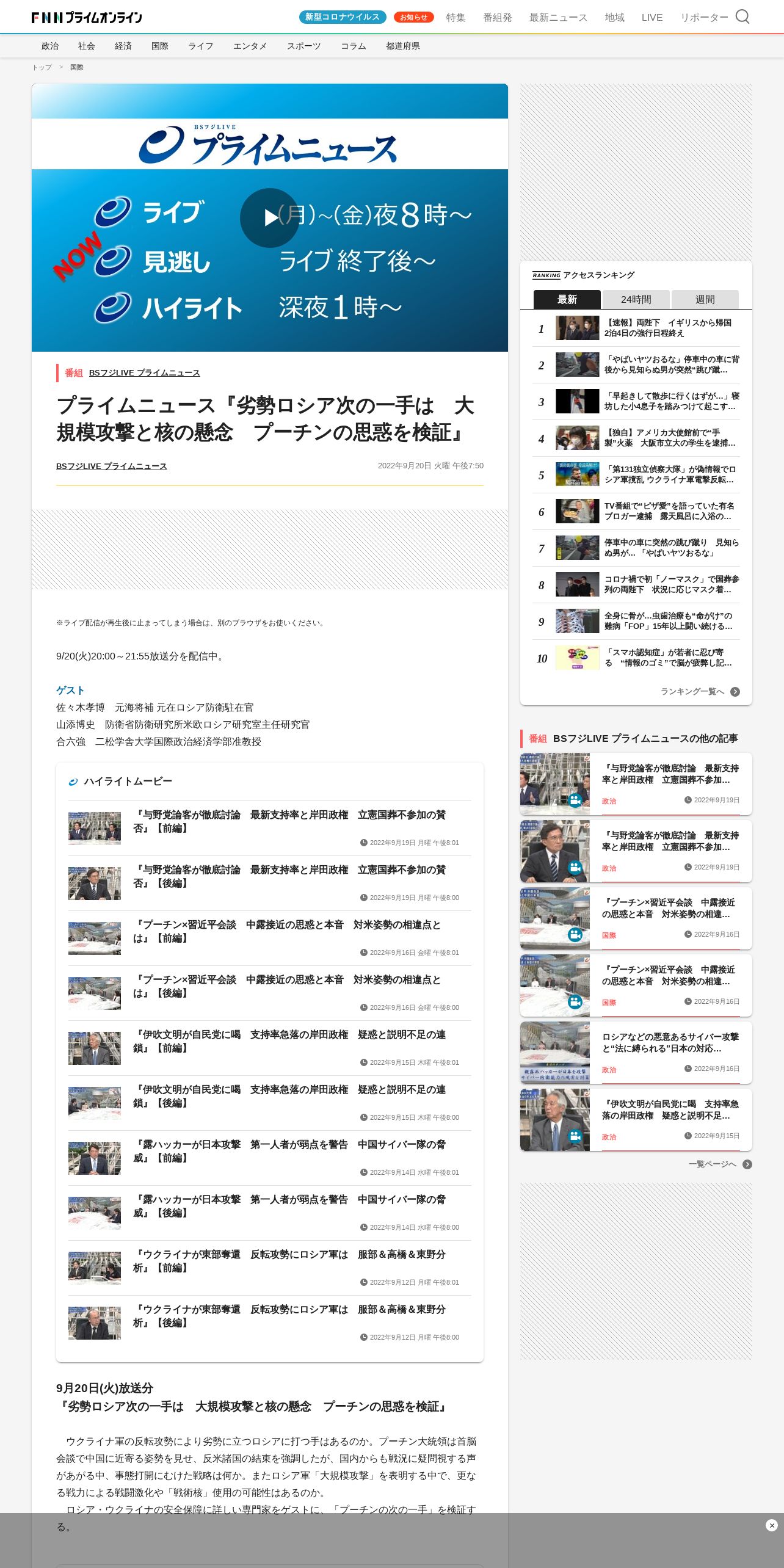Image resolution: width=784 pixels, height=1568 pixels.
Task: Open sidebar card ロシアなどの悪意あるサイバー攻撃
Action: 636,1053
